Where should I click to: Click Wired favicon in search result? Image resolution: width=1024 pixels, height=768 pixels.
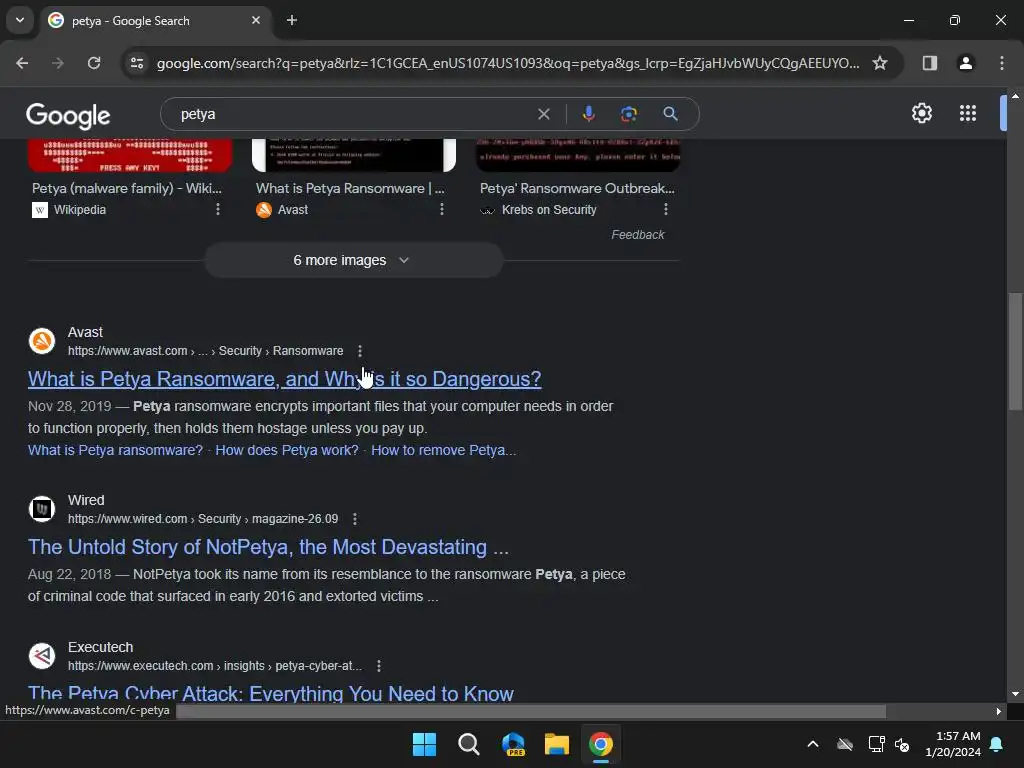pyautogui.click(x=42, y=509)
